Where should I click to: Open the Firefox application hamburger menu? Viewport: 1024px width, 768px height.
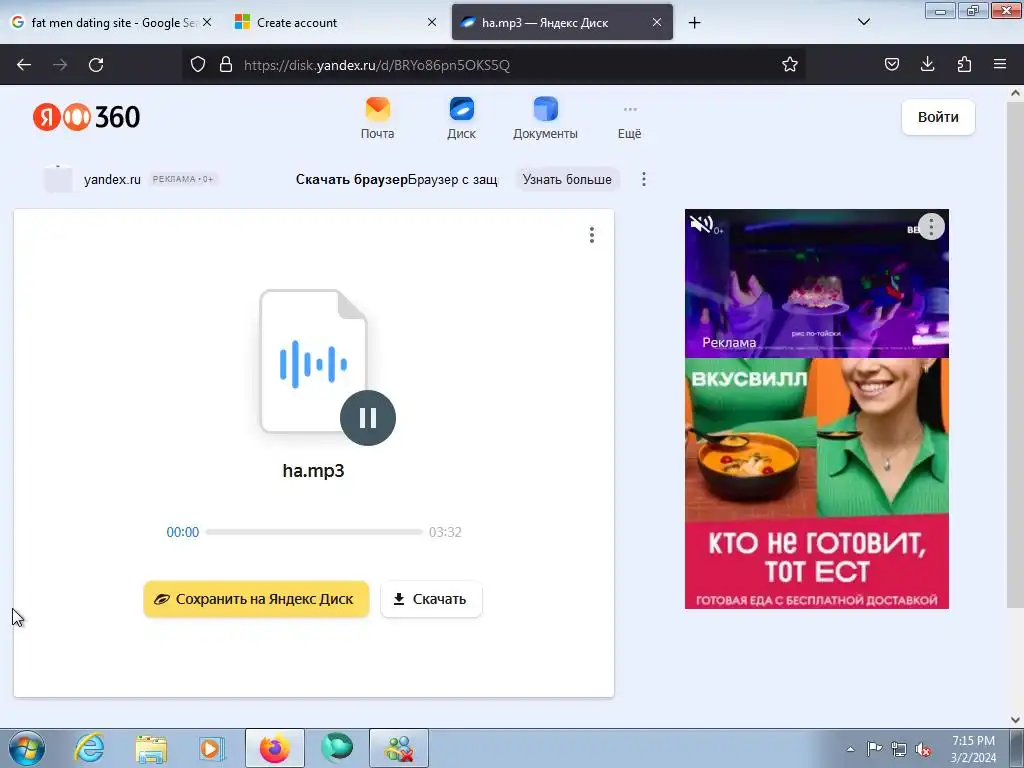click(1000, 64)
